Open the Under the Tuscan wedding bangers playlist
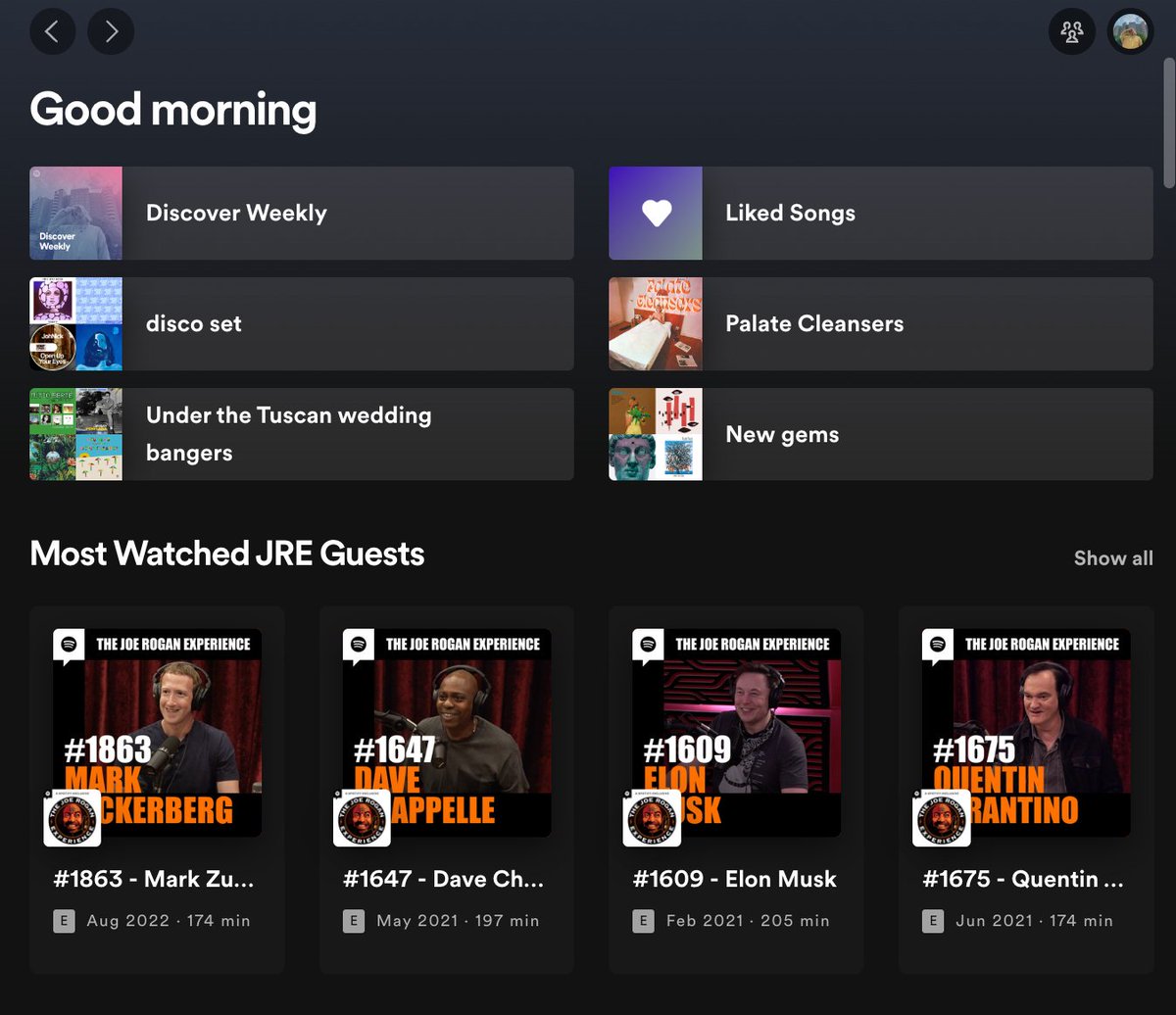 pyautogui.click(x=301, y=434)
